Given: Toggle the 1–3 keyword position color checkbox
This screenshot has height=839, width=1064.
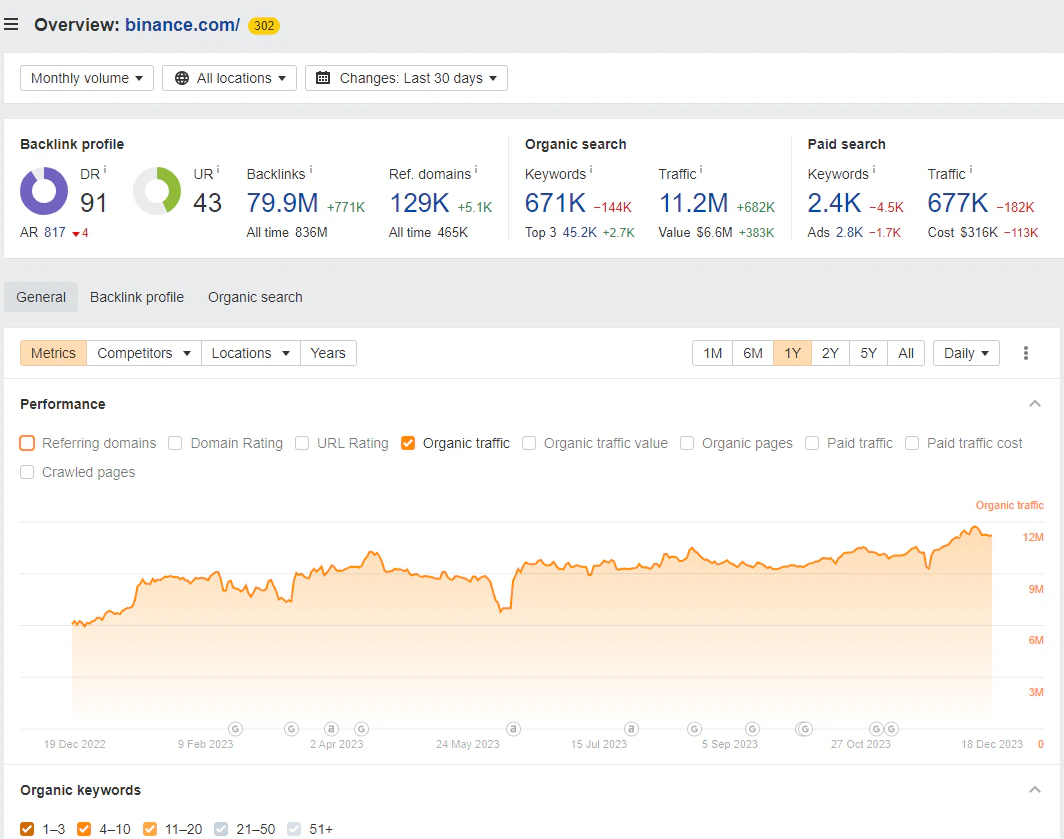Looking at the screenshot, I should tap(27, 829).
